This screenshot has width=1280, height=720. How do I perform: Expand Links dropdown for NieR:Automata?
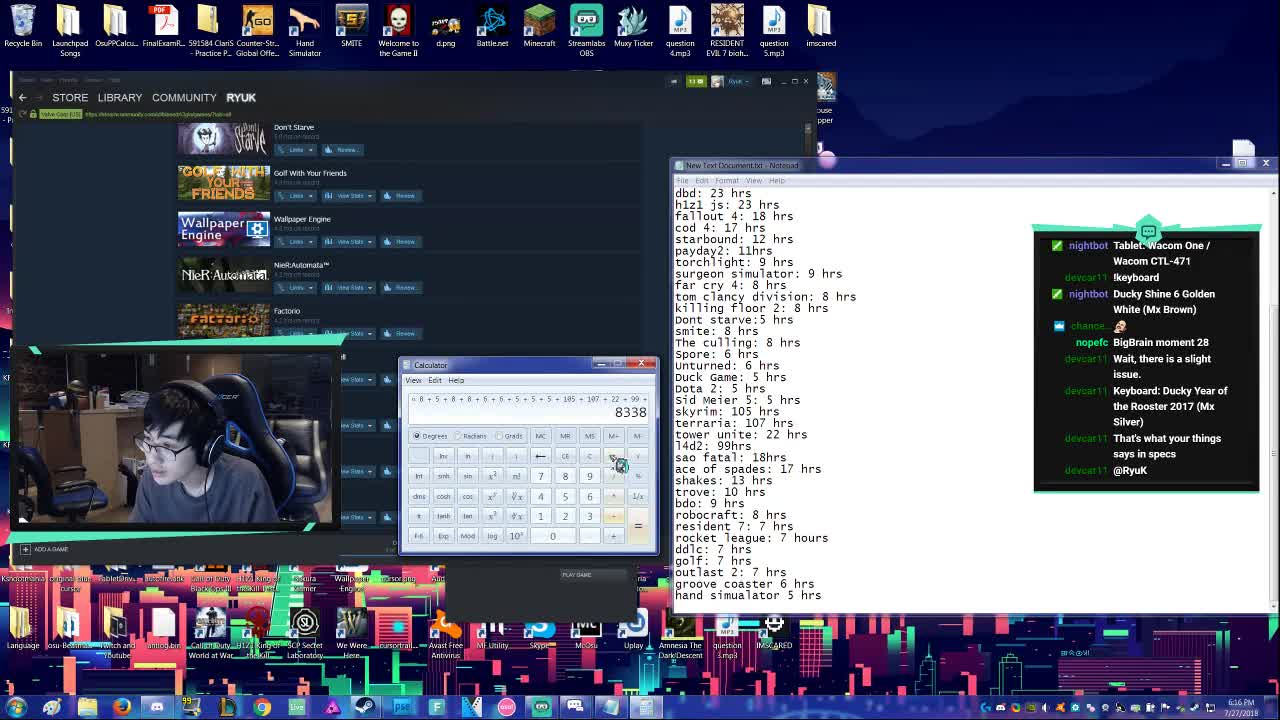[296, 288]
